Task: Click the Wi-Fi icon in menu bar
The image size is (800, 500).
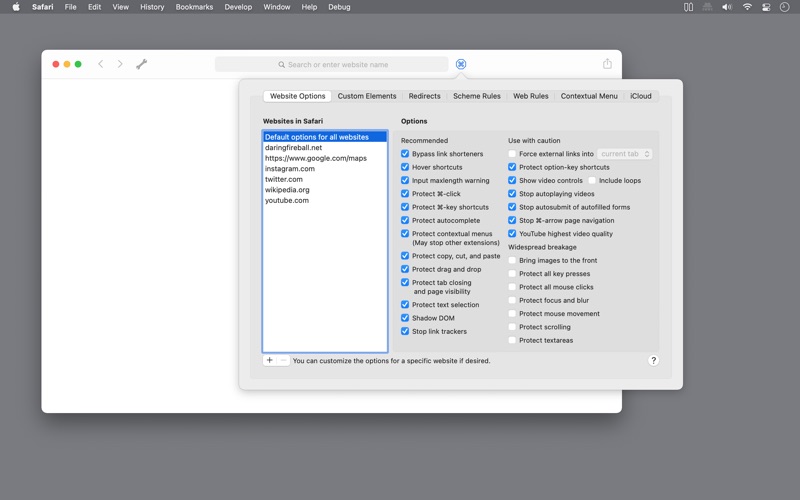Action: point(747,7)
